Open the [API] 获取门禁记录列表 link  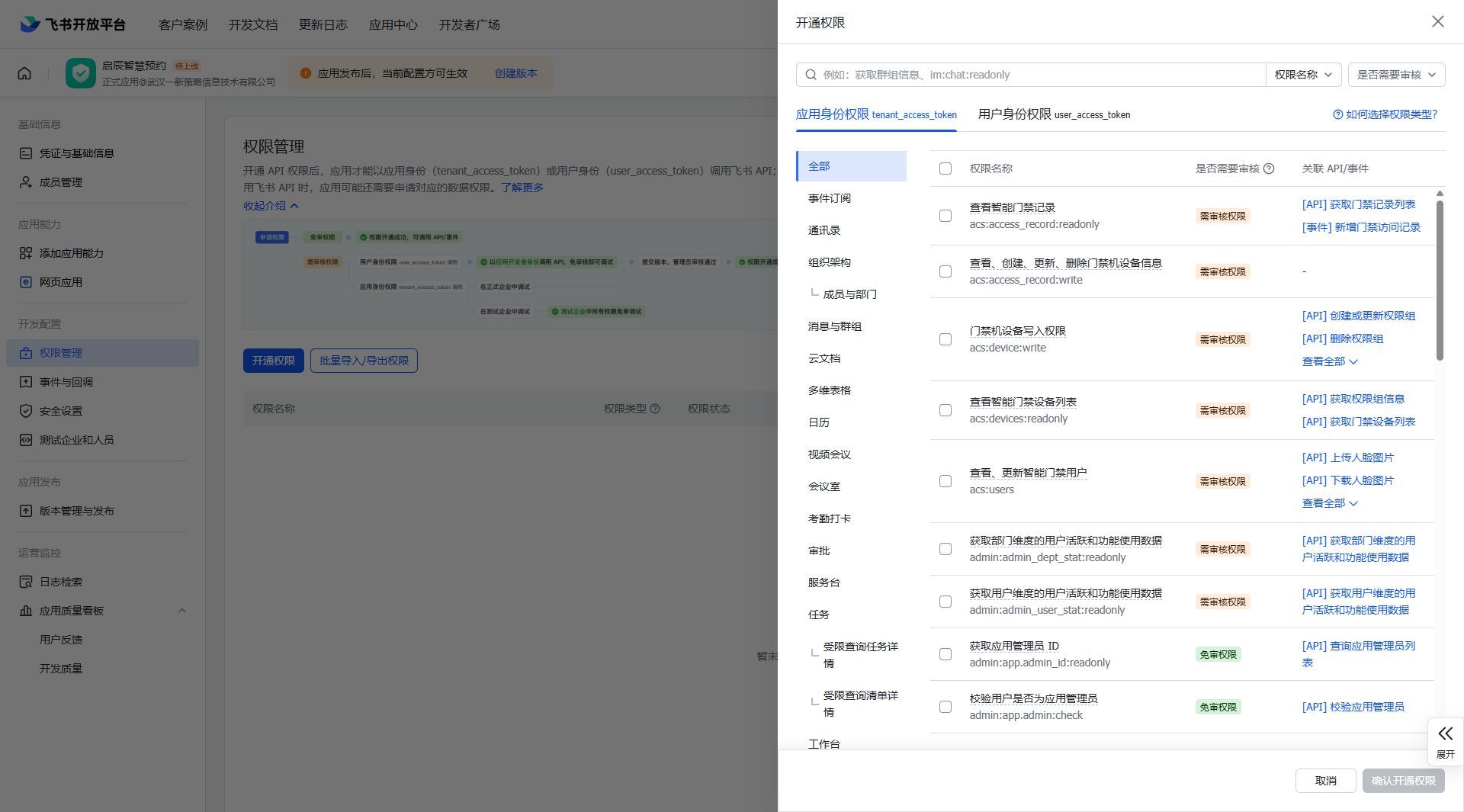(1358, 204)
